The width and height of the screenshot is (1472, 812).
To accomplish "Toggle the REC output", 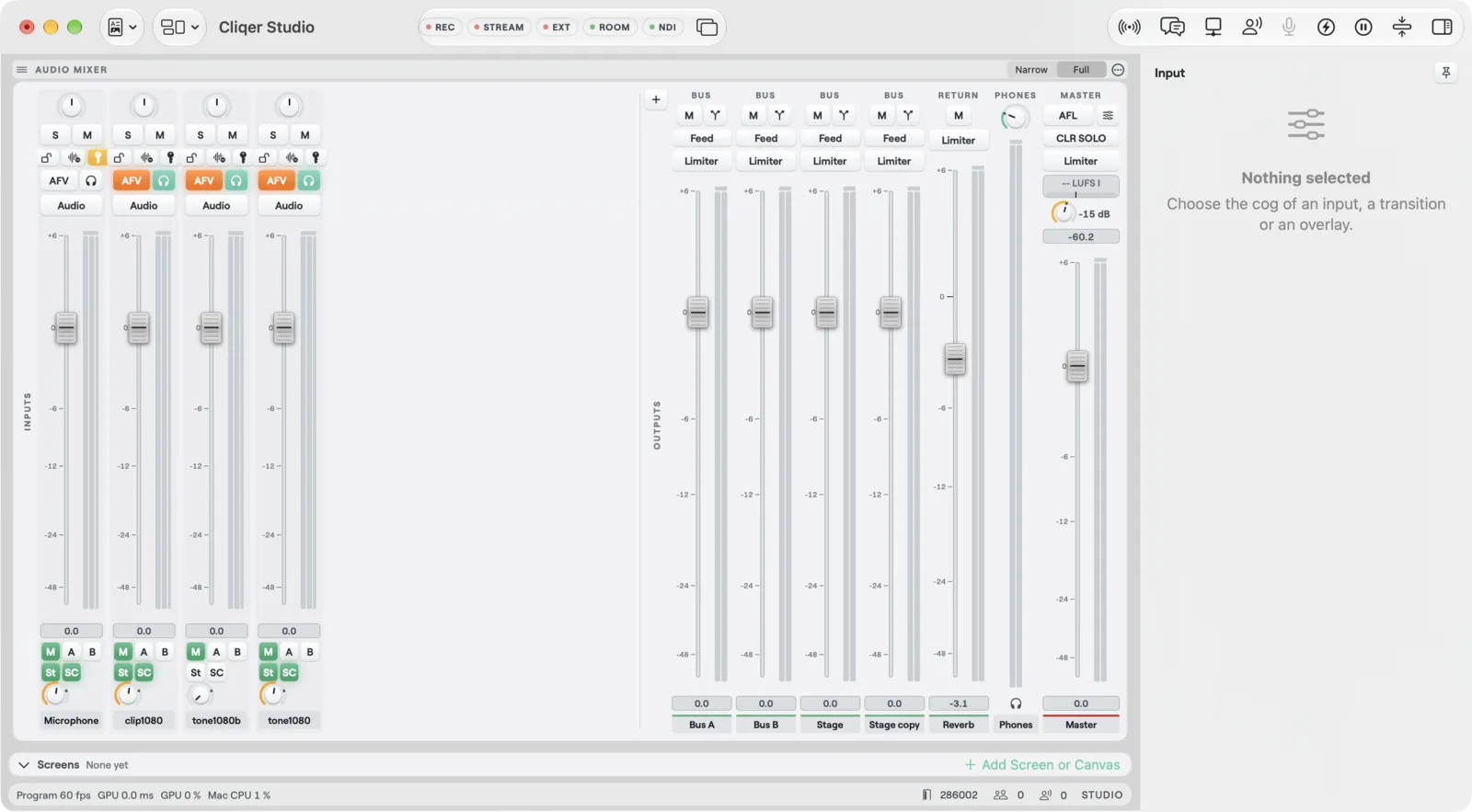I will tap(440, 27).
